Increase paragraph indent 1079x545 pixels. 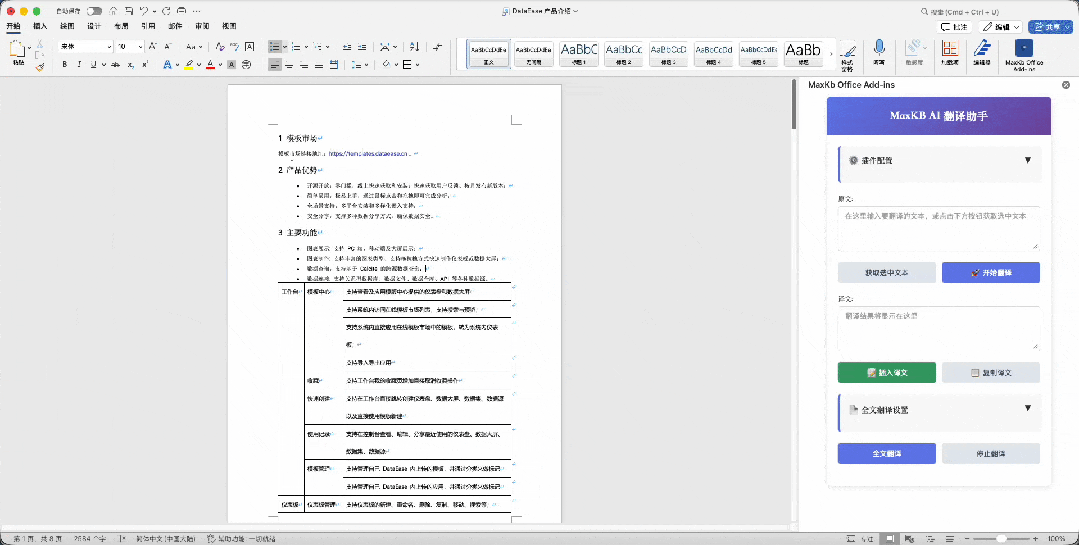362,47
